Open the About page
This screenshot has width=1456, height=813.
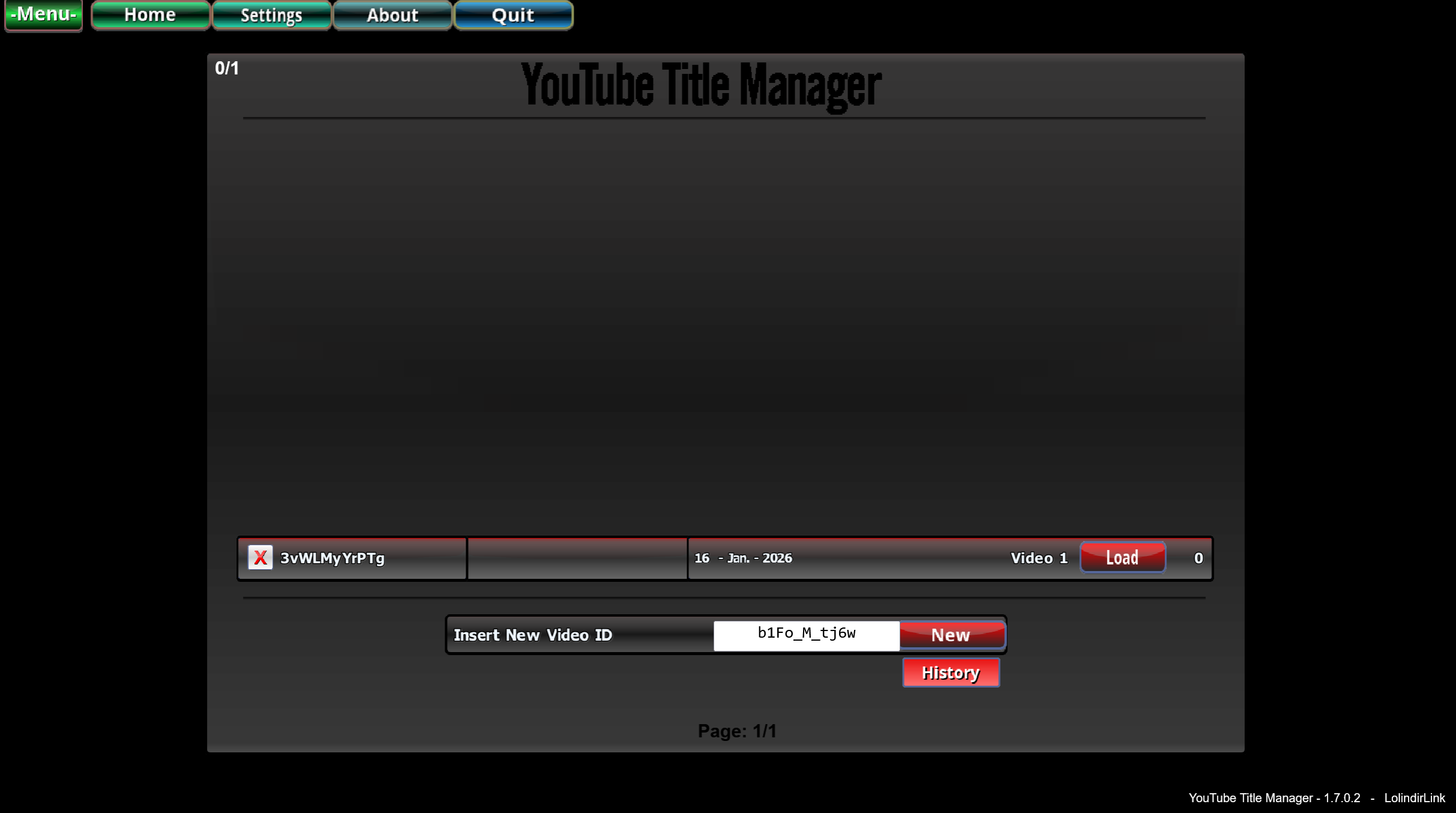click(392, 15)
